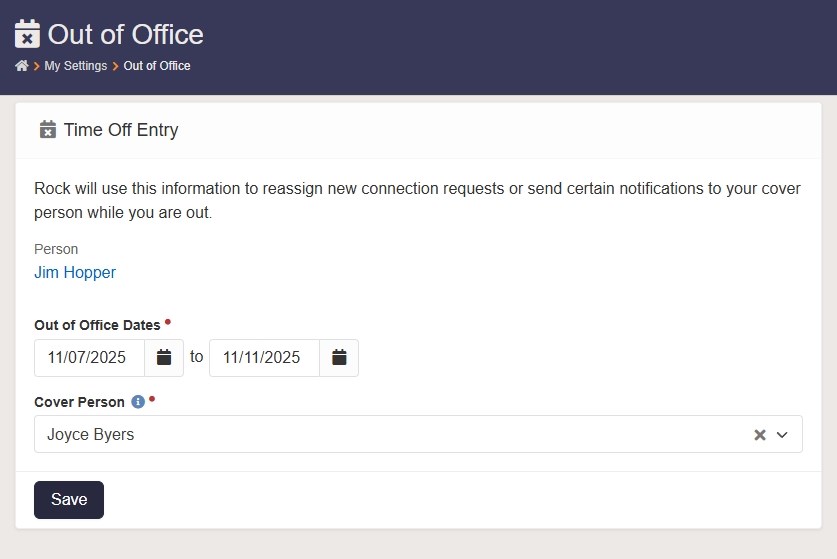Go to home via breadcrumb house icon
The width and height of the screenshot is (837, 559).
[x=21, y=66]
